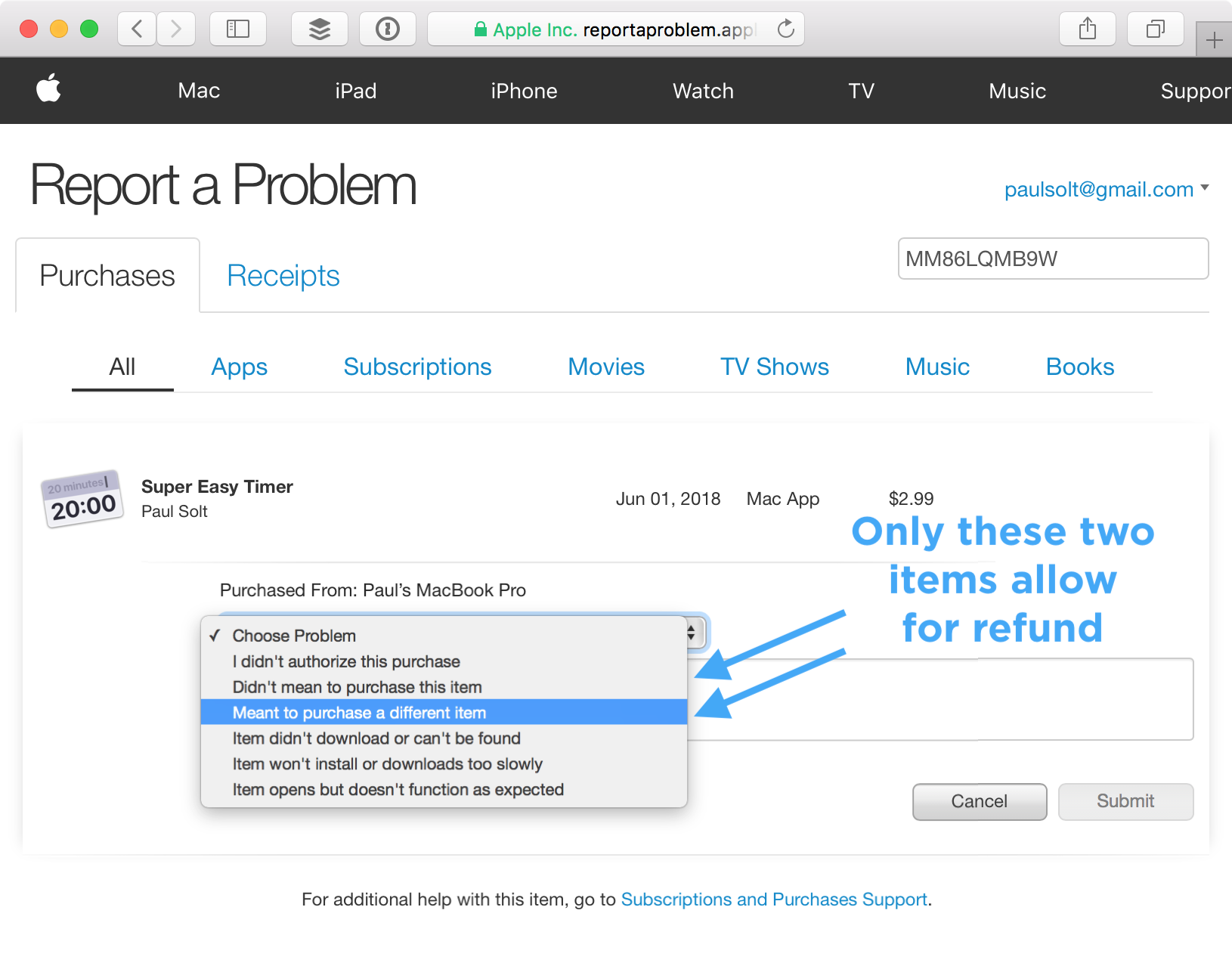Open Music in Apple navigation bar

(x=1017, y=91)
